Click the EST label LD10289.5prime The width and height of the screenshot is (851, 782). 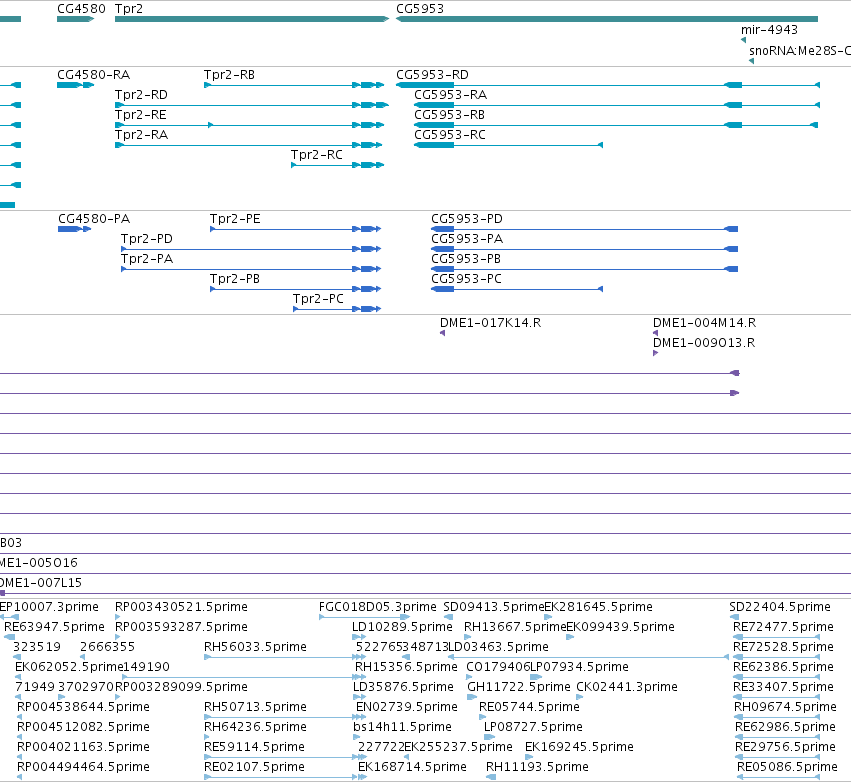(402, 627)
